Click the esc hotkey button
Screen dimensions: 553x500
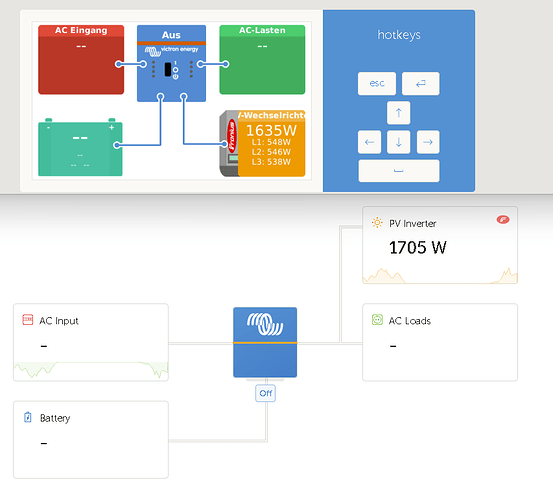[377, 84]
